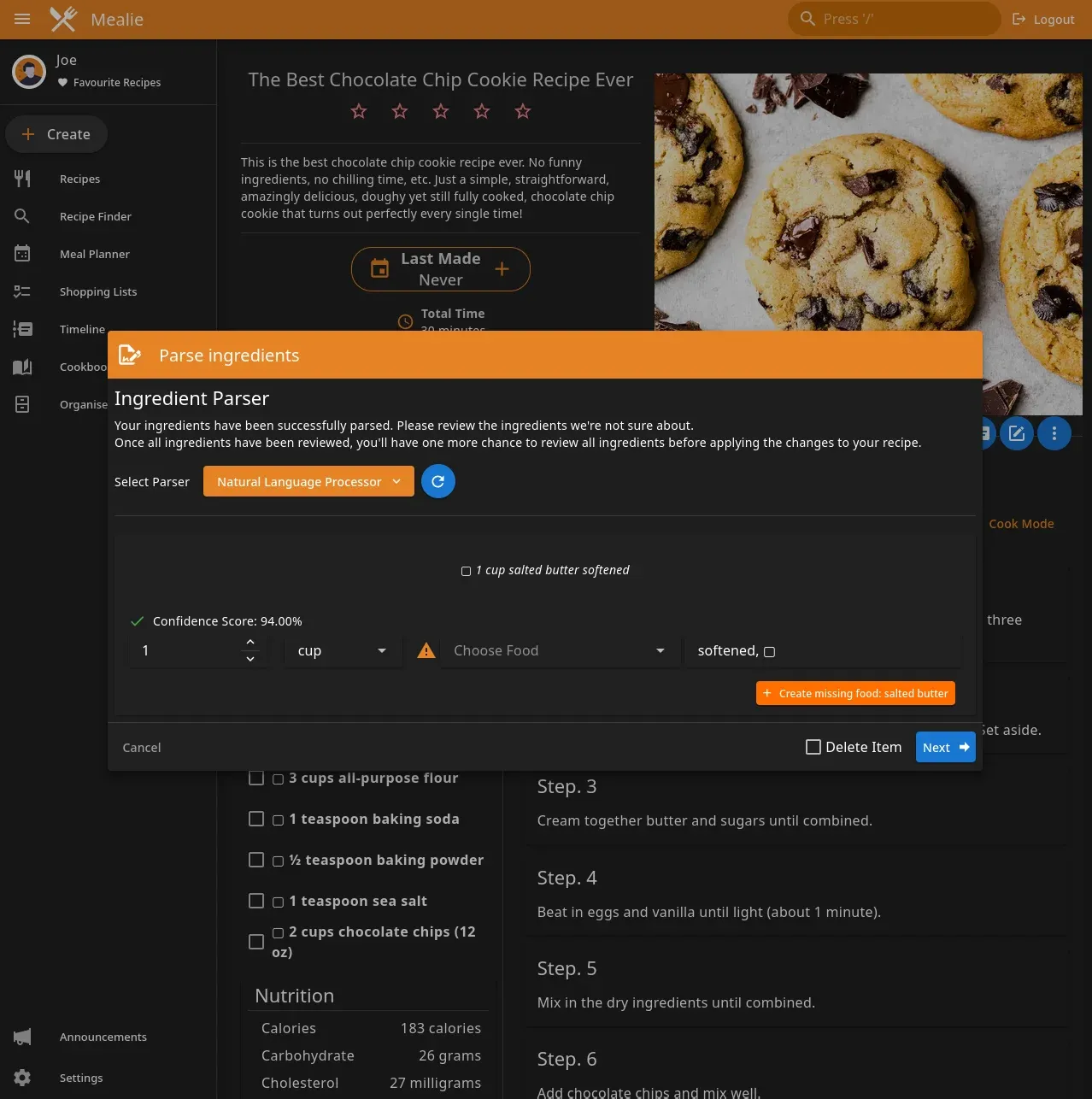Rate recipe with the first star
The width and height of the screenshot is (1092, 1099).
point(359,111)
